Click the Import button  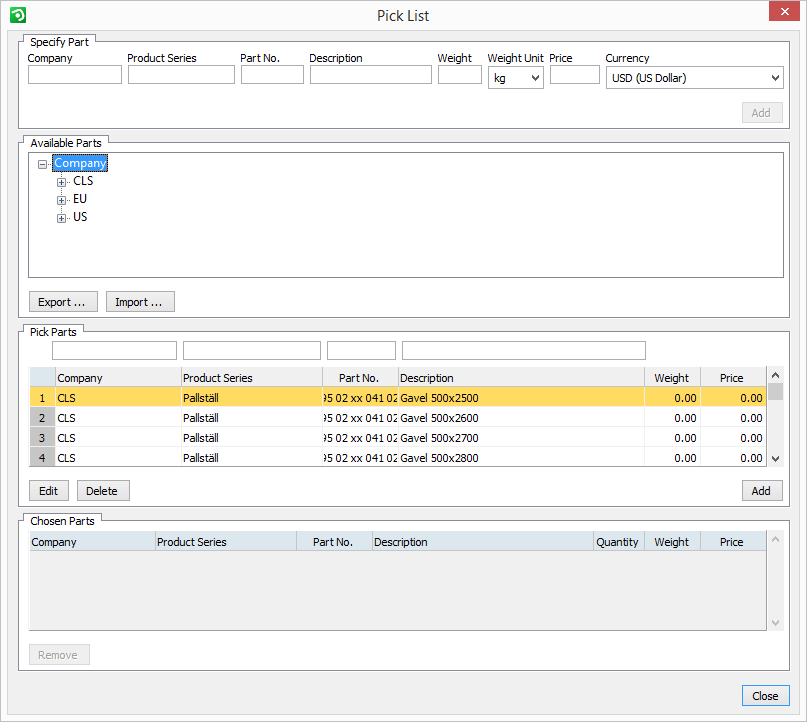click(x=140, y=302)
